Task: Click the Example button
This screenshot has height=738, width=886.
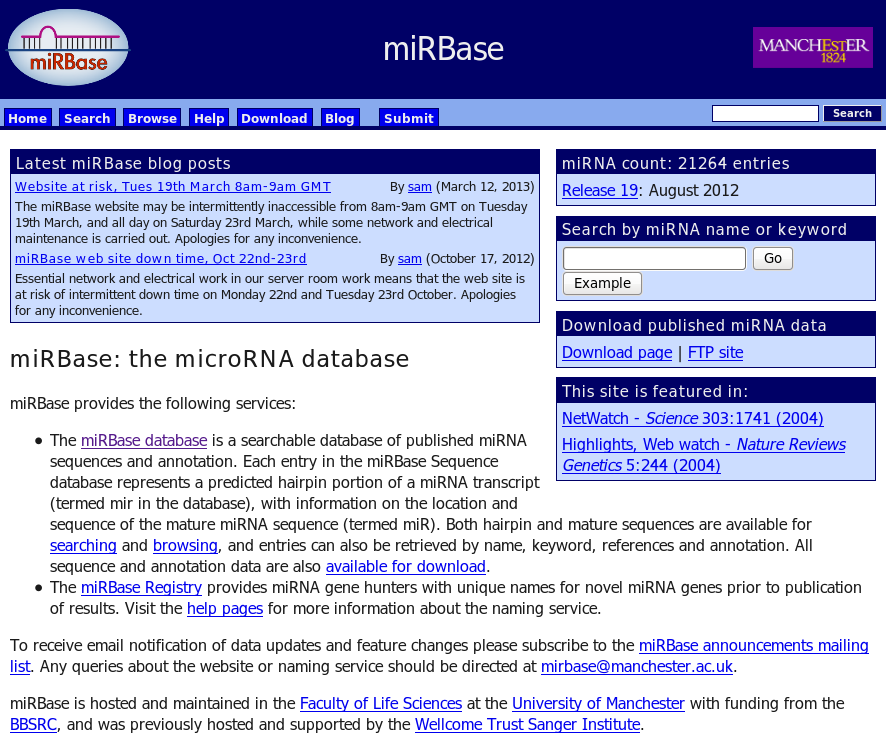Action: click(602, 283)
